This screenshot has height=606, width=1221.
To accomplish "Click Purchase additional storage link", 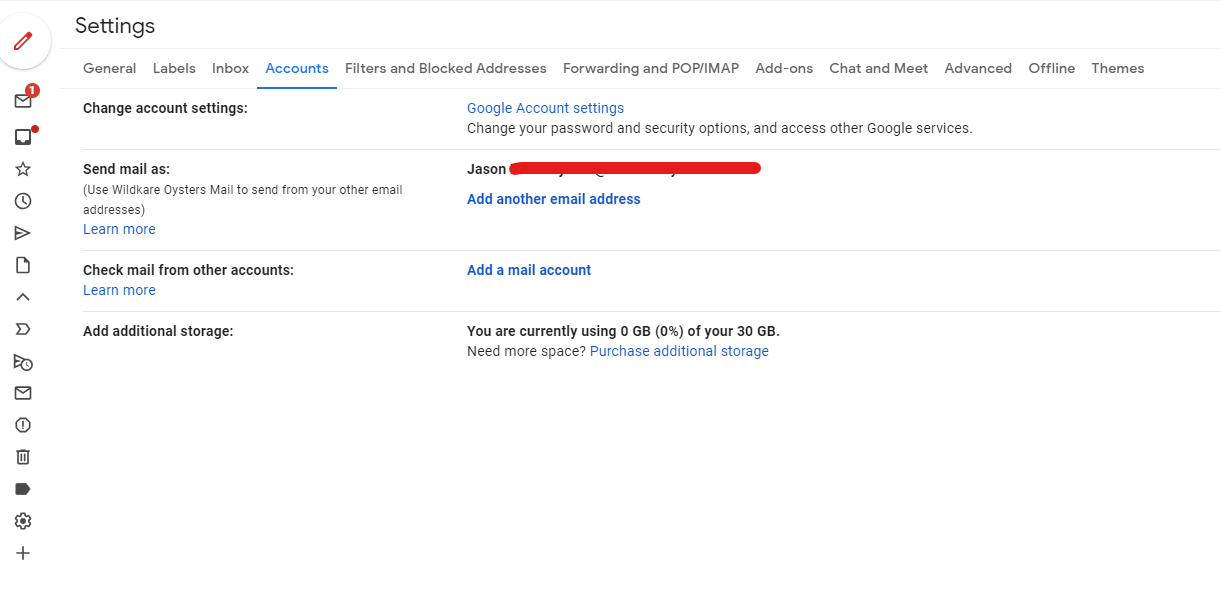I will (679, 351).
